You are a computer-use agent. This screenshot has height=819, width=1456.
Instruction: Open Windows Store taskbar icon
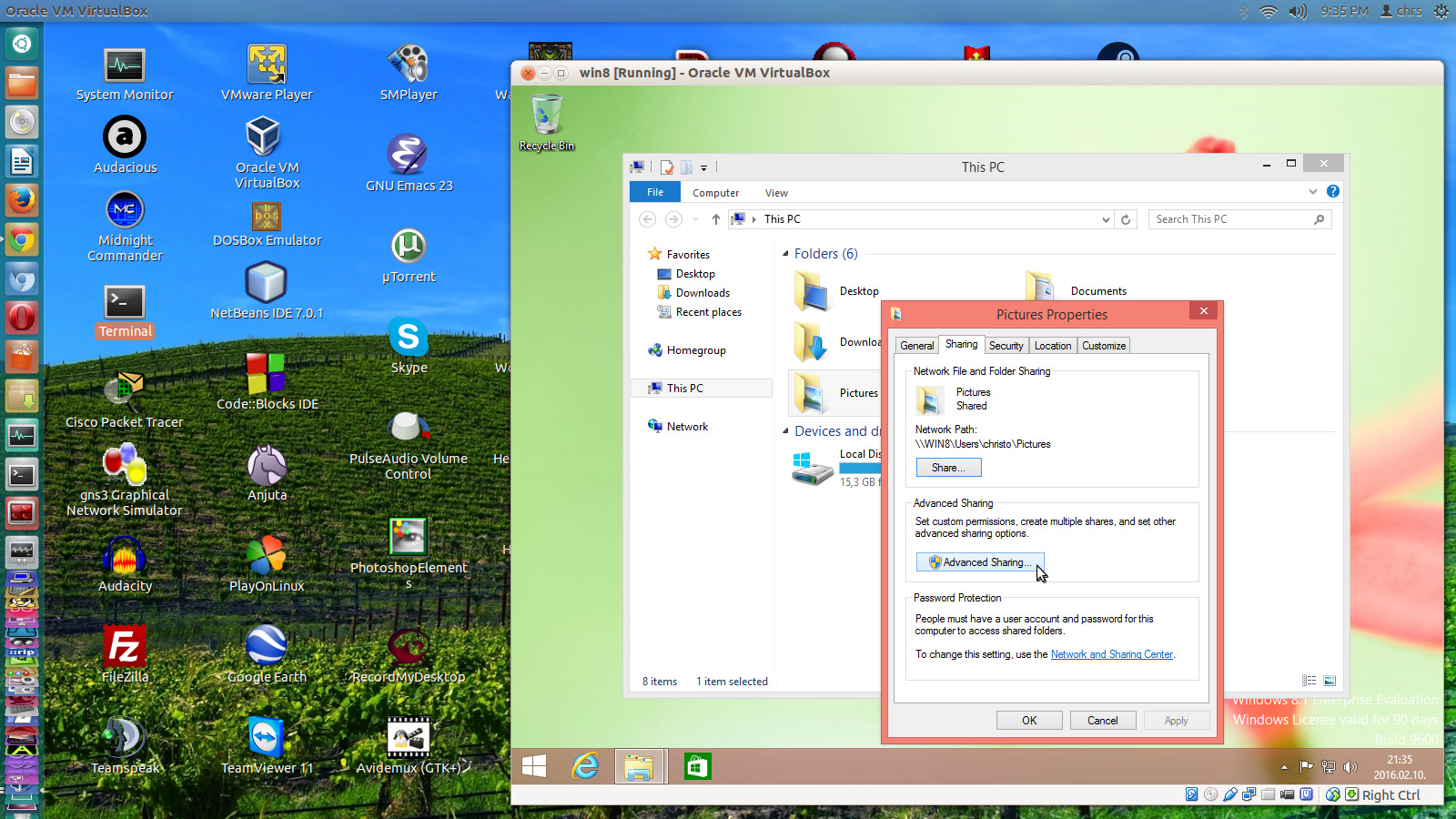pos(697,767)
